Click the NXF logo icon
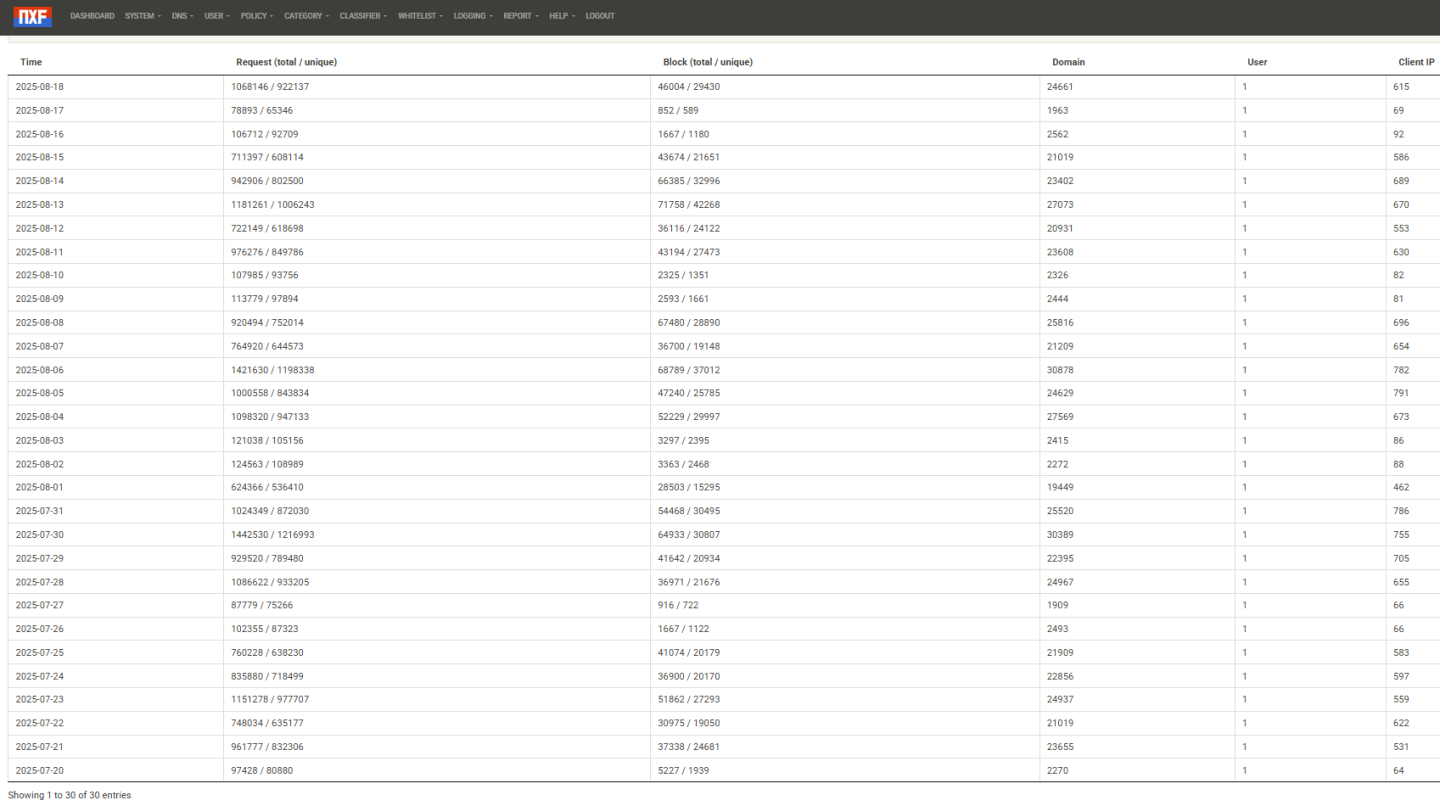Viewport: 1440px width, 806px height. 32,15
